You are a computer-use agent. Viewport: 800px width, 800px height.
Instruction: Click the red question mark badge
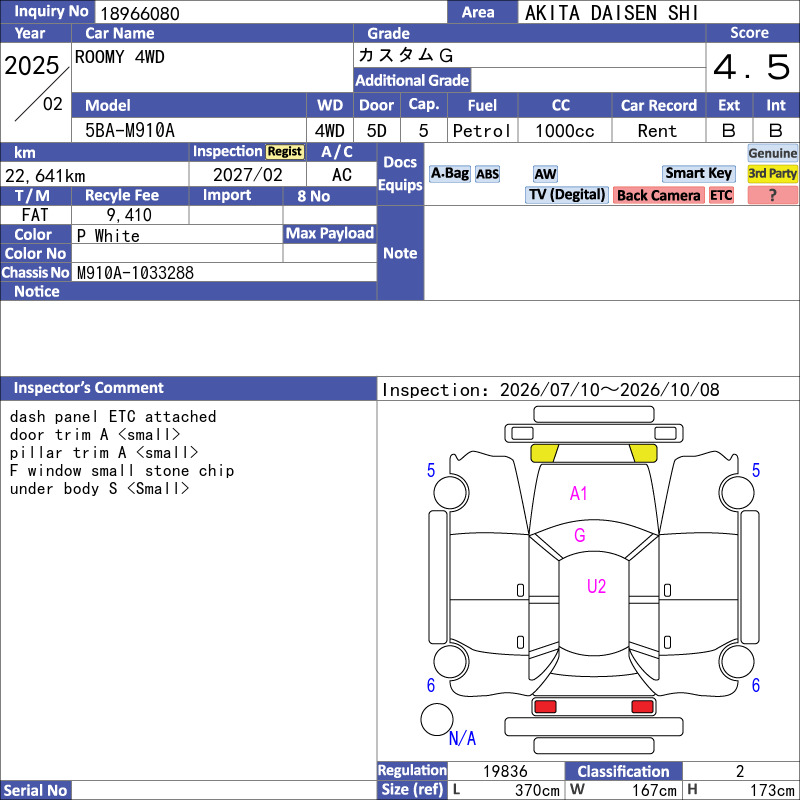pyautogui.click(x=772, y=195)
